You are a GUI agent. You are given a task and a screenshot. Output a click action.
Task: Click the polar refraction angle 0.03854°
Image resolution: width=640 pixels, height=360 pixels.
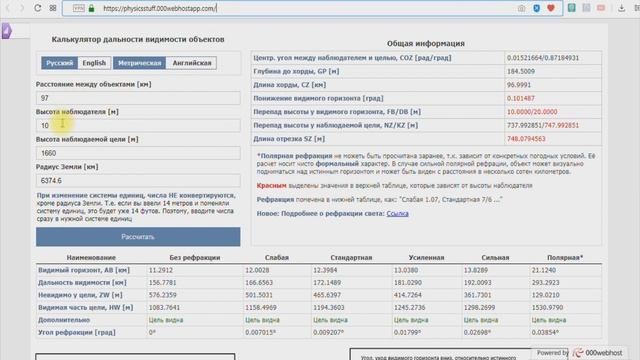pyautogui.click(x=545, y=332)
